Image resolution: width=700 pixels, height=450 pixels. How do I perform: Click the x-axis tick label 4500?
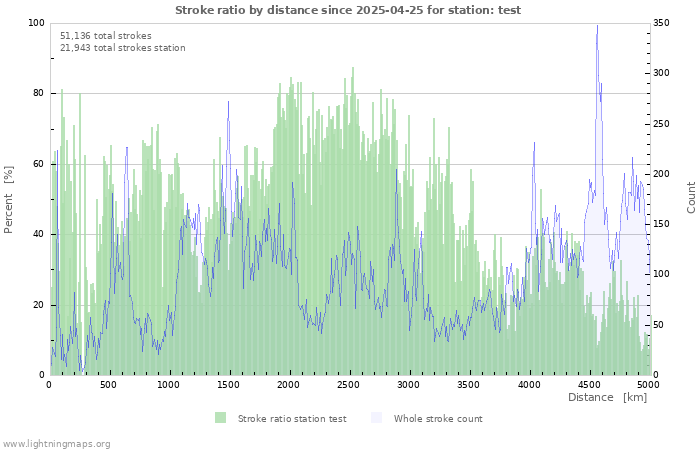click(589, 385)
